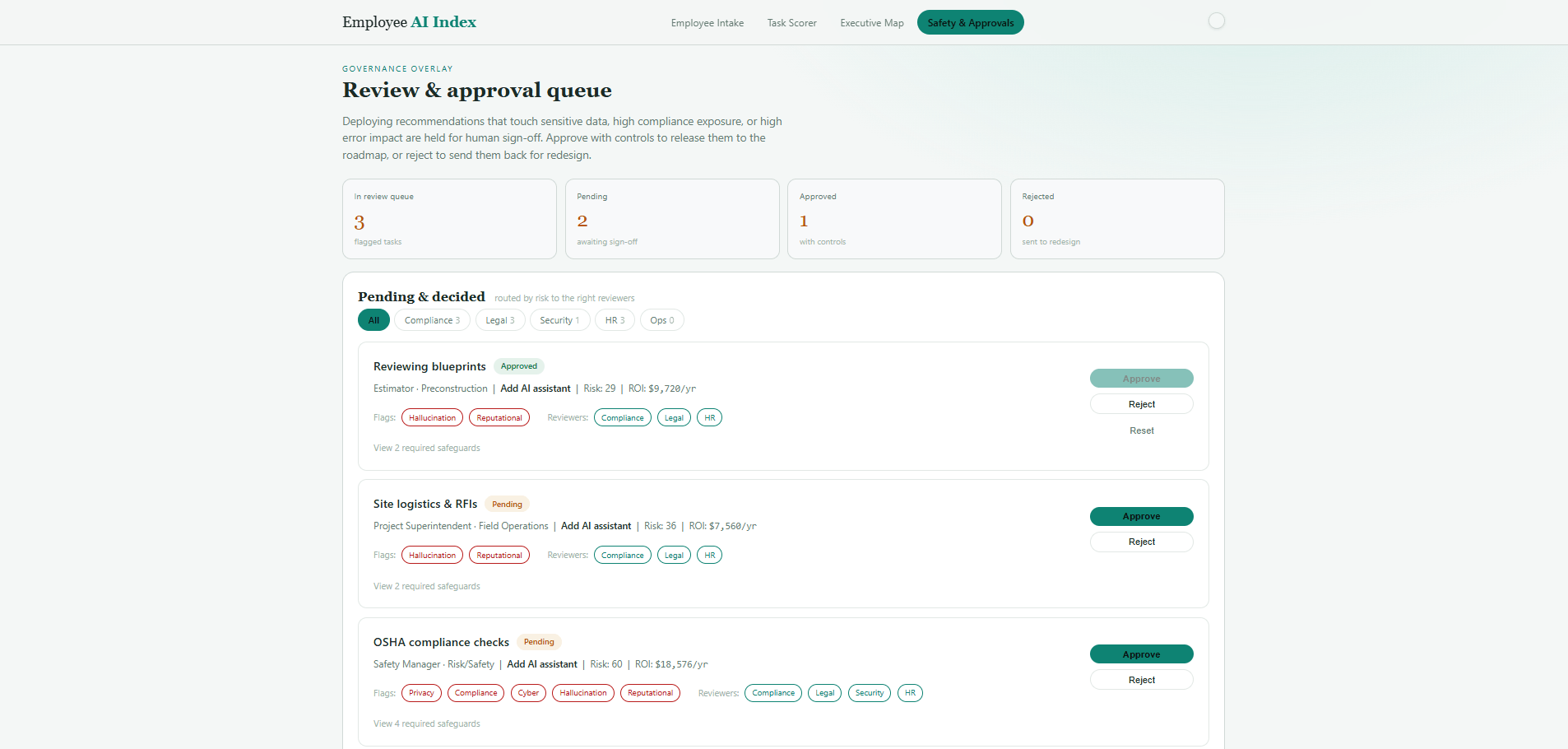Click the In review queue stat card

[x=449, y=219]
